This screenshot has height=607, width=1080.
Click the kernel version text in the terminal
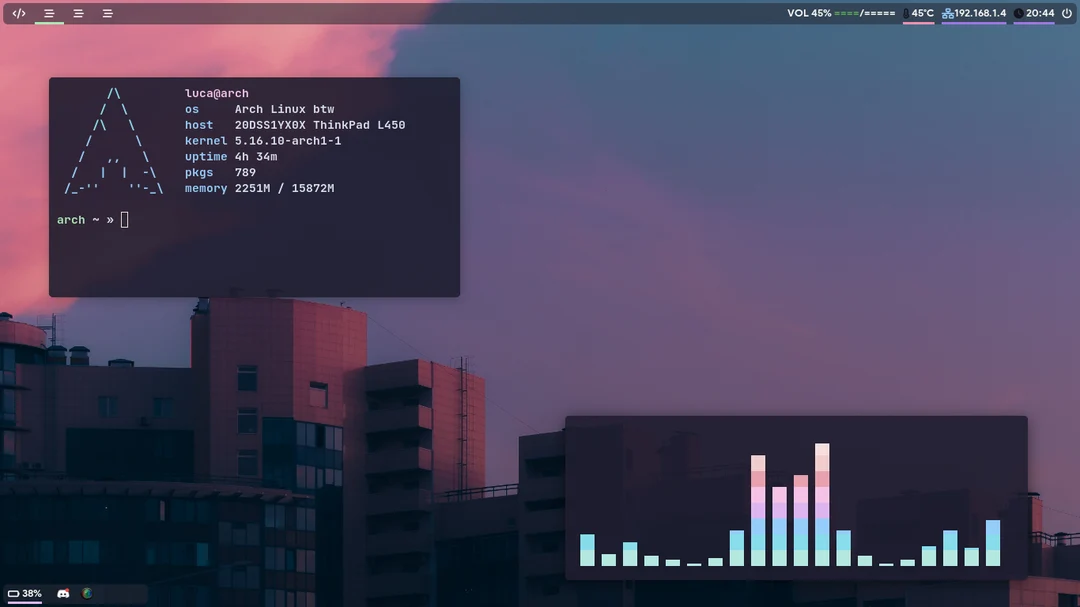click(x=287, y=140)
